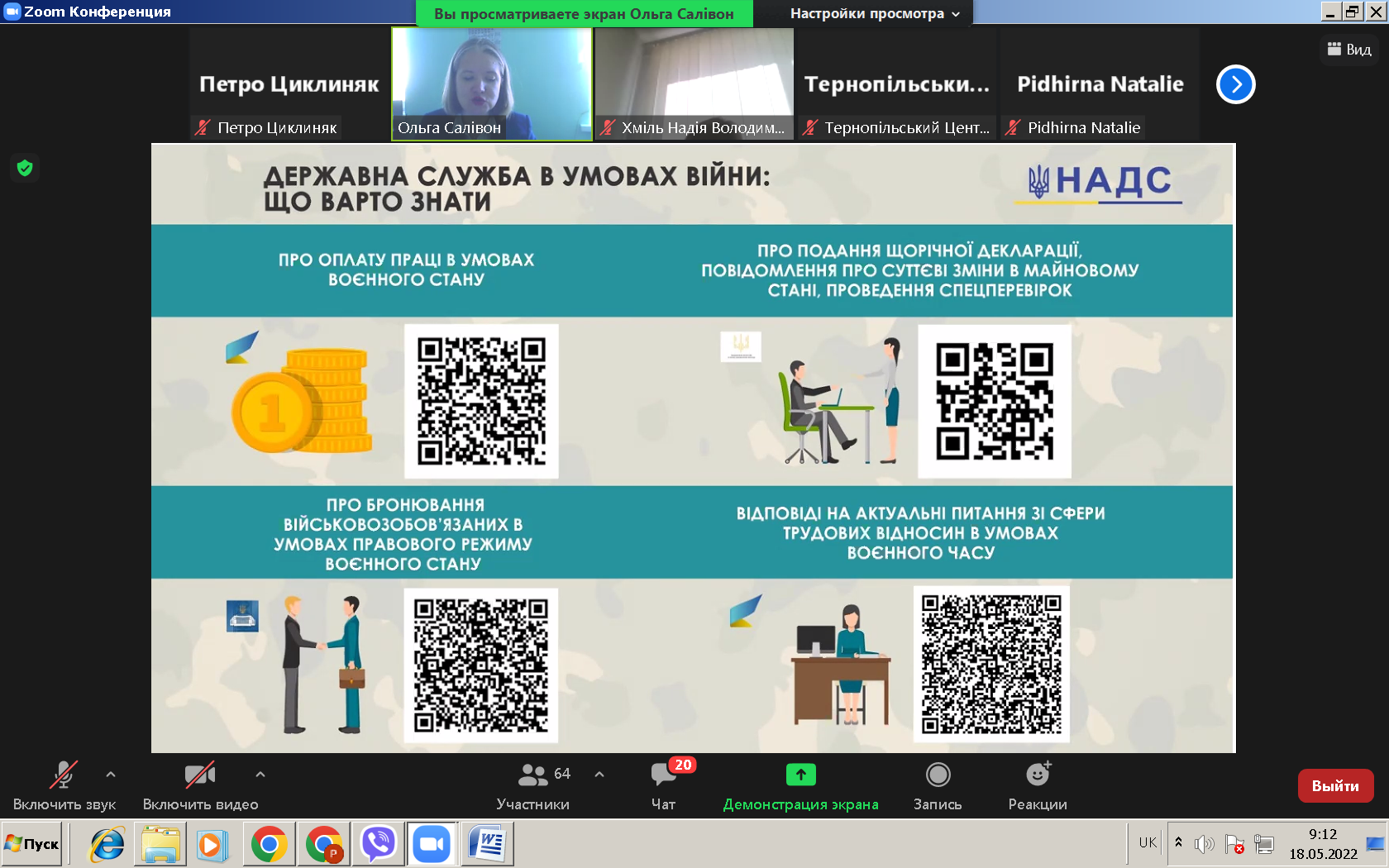Show hidden tray icons arrow
1389x868 pixels.
(x=1178, y=843)
